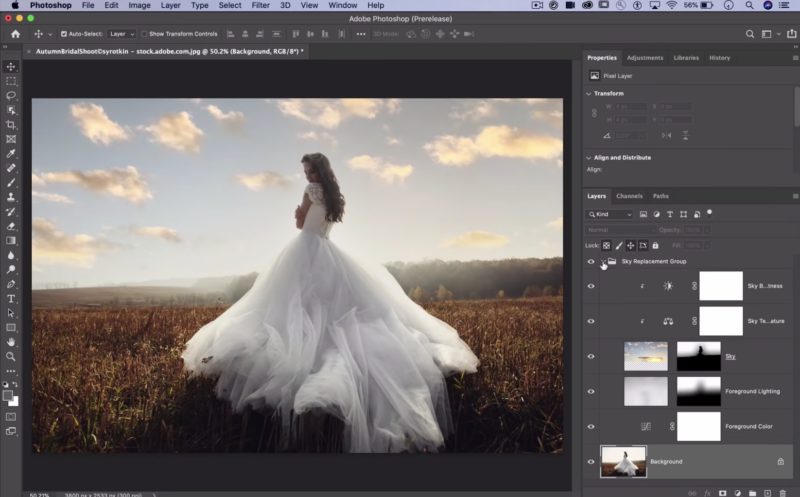The height and width of the screenshot is (497, 800).
Task: Click the Home icon in options bar
Action: pos(15,34)
